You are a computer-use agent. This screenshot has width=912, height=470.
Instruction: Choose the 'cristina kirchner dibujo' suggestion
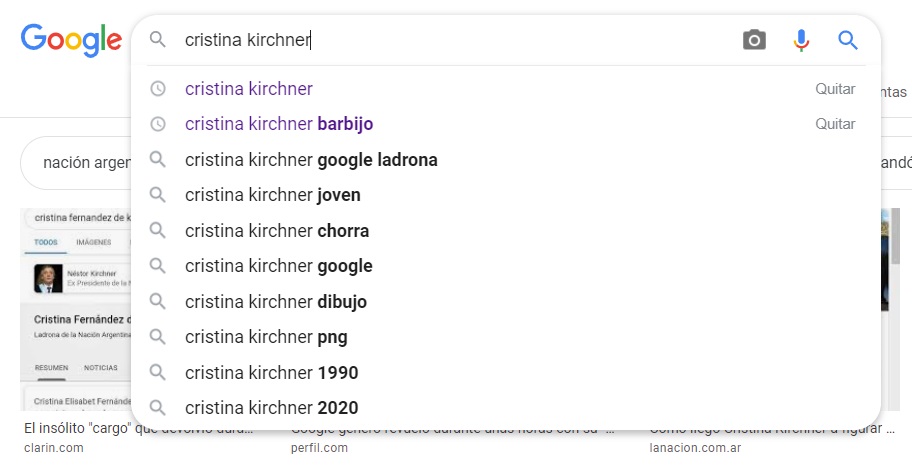tap(276, 302)
